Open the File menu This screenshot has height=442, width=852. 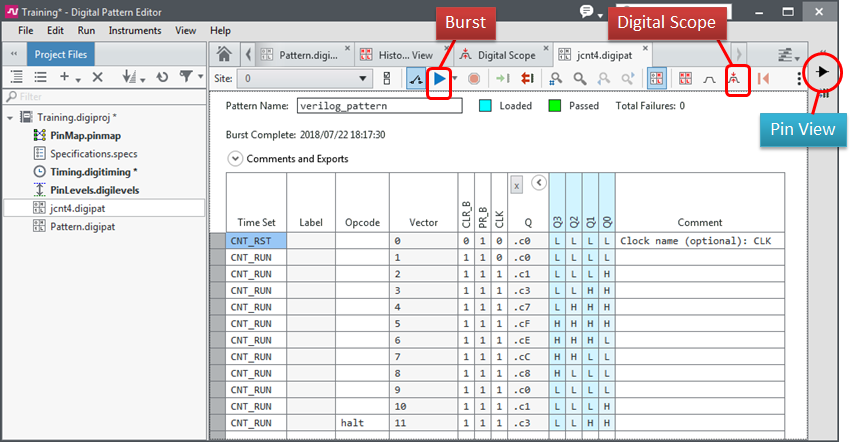(26, 30)
